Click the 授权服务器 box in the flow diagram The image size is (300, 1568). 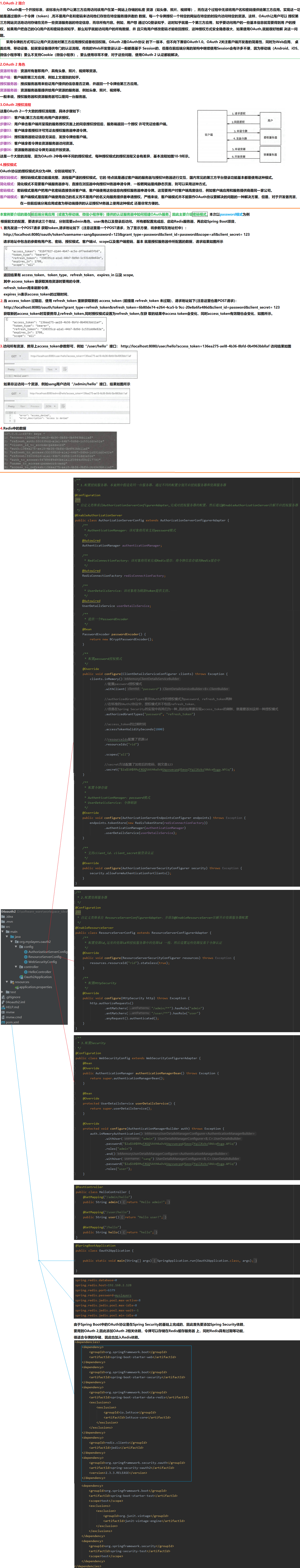(270, 137)
